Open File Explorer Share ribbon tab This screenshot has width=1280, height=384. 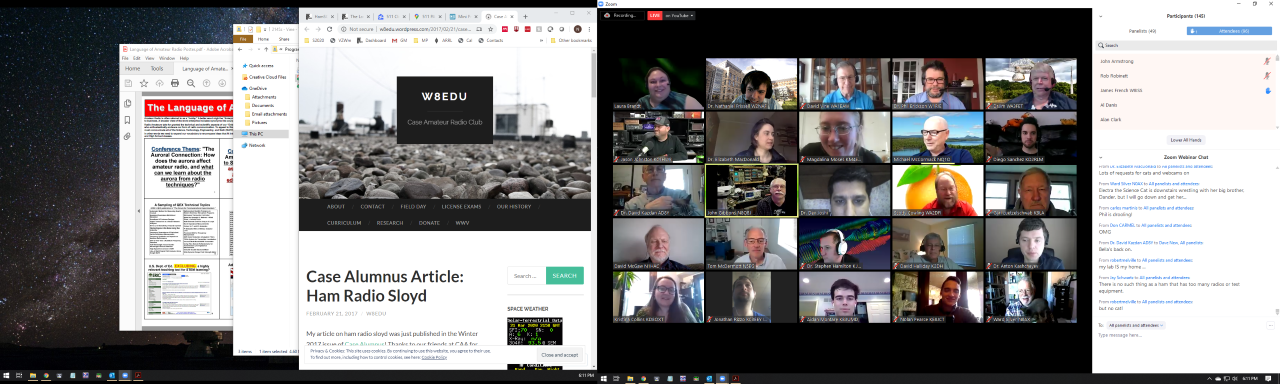tap(284, 39)
